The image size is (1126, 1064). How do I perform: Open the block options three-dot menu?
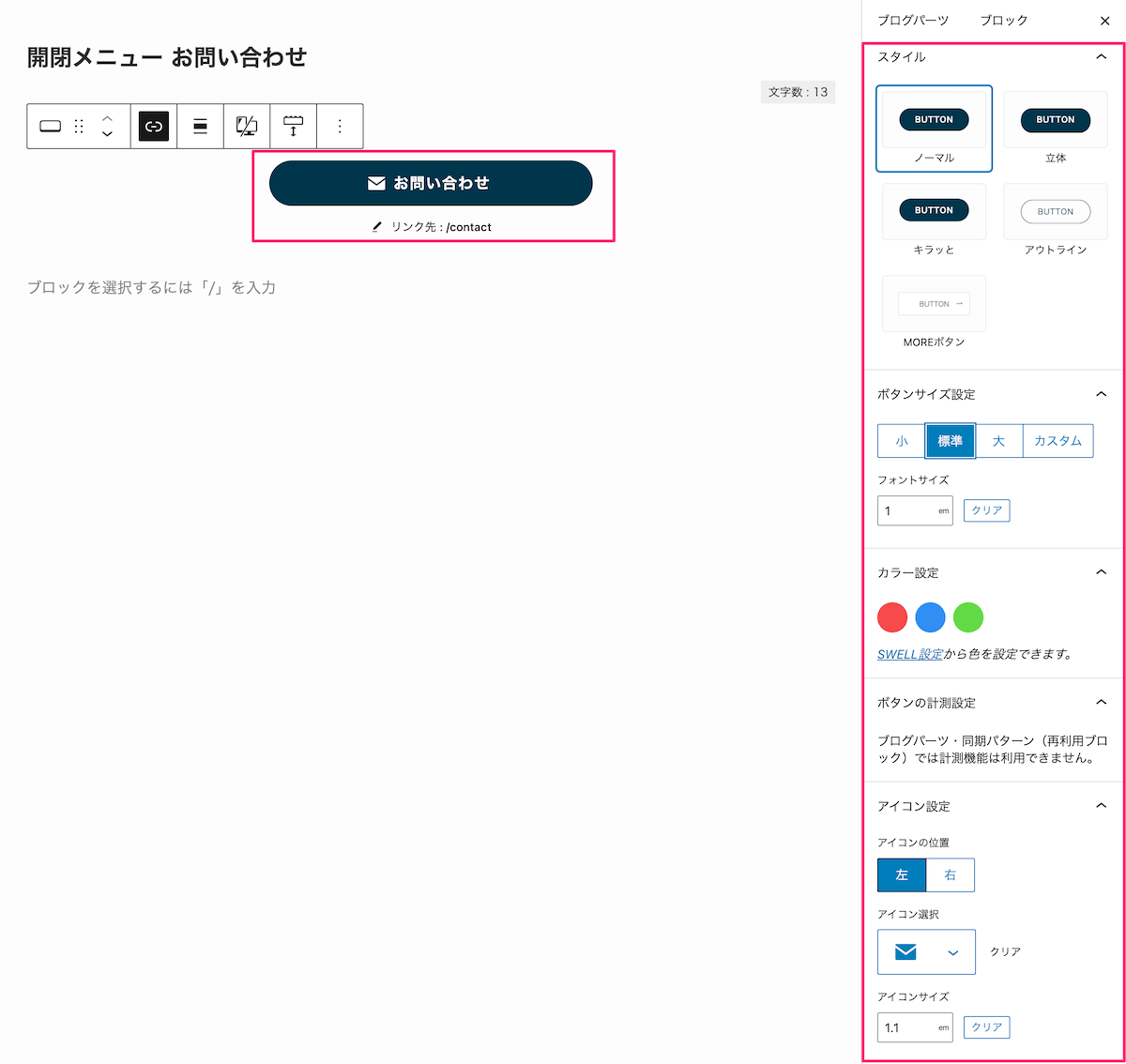[340, 126]
